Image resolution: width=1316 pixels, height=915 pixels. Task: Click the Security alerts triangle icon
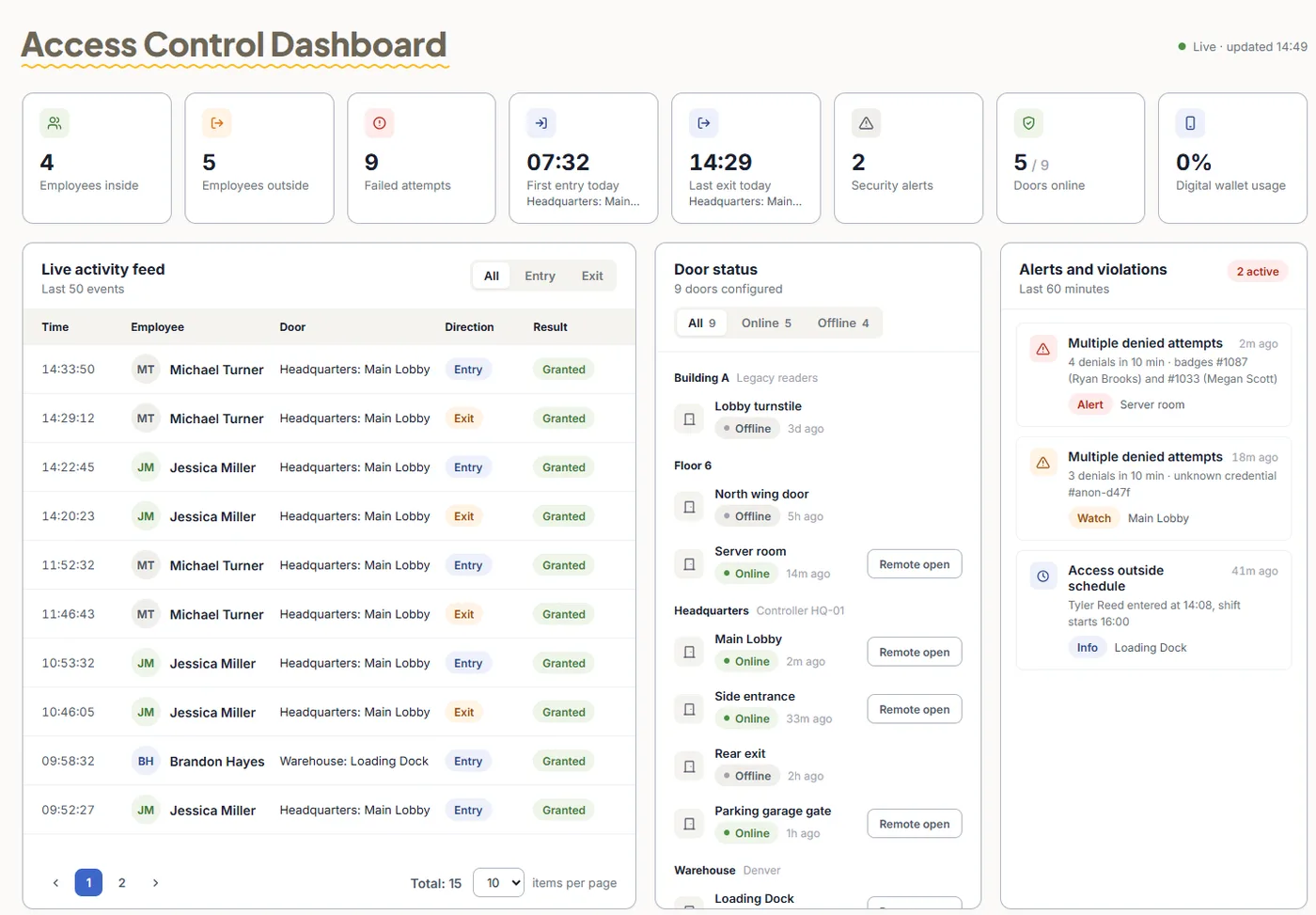(x=867, y=123)
